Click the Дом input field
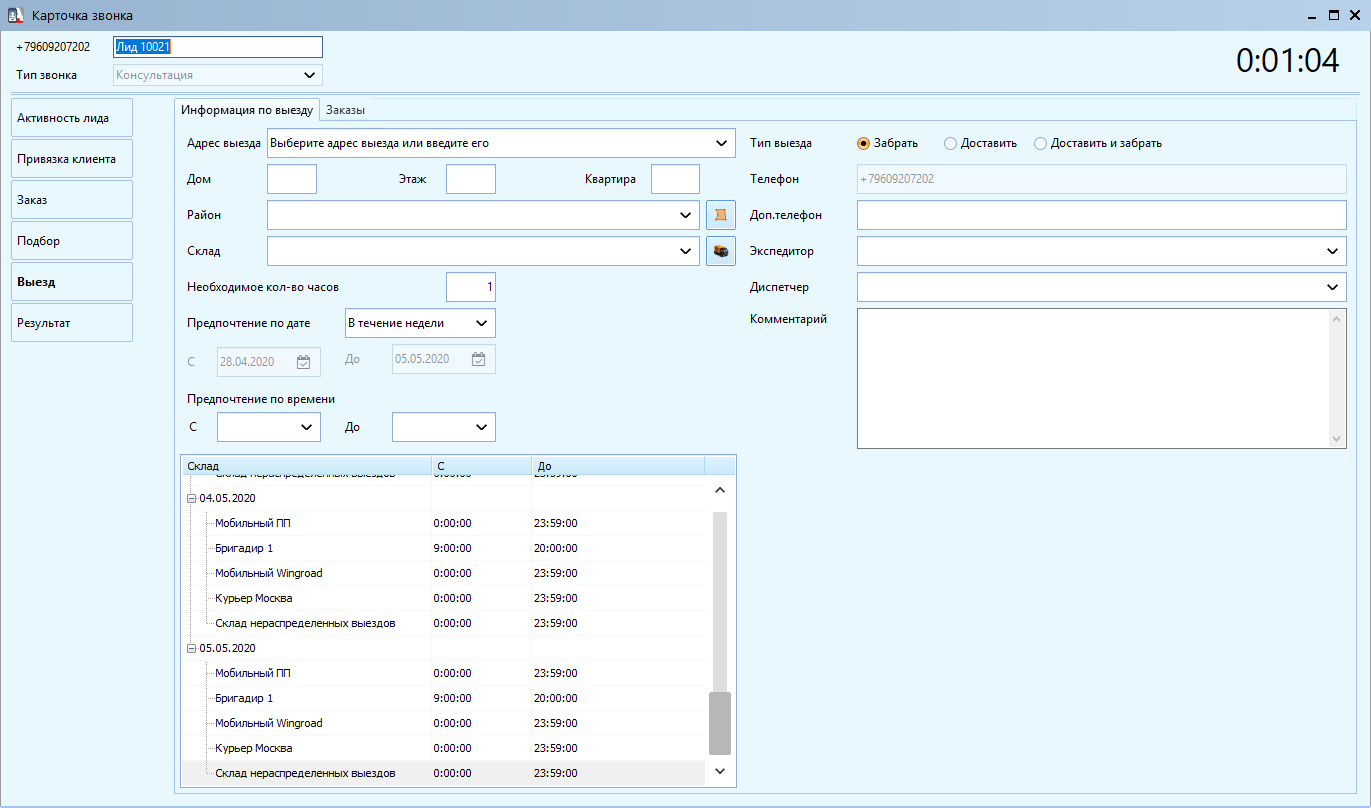 tap(292, 179)
